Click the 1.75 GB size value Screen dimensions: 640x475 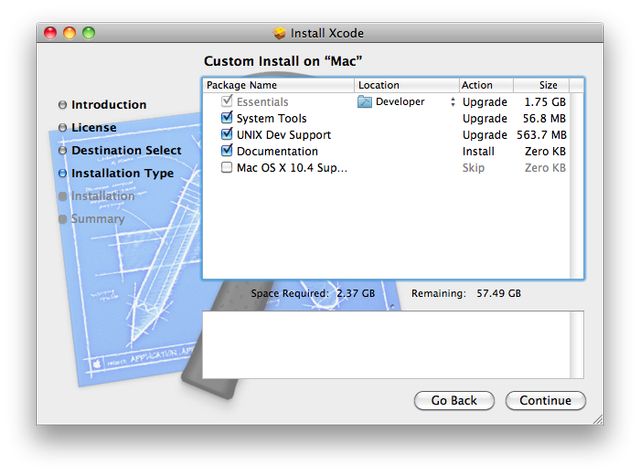545,102
